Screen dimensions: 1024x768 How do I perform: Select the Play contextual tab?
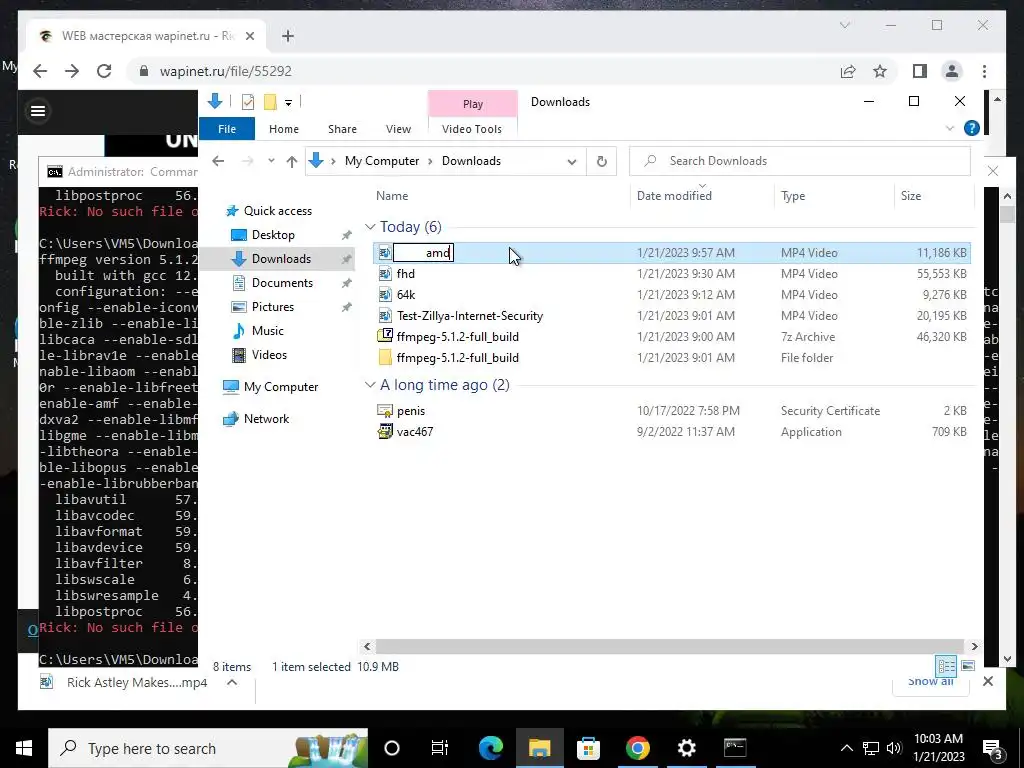473,104
